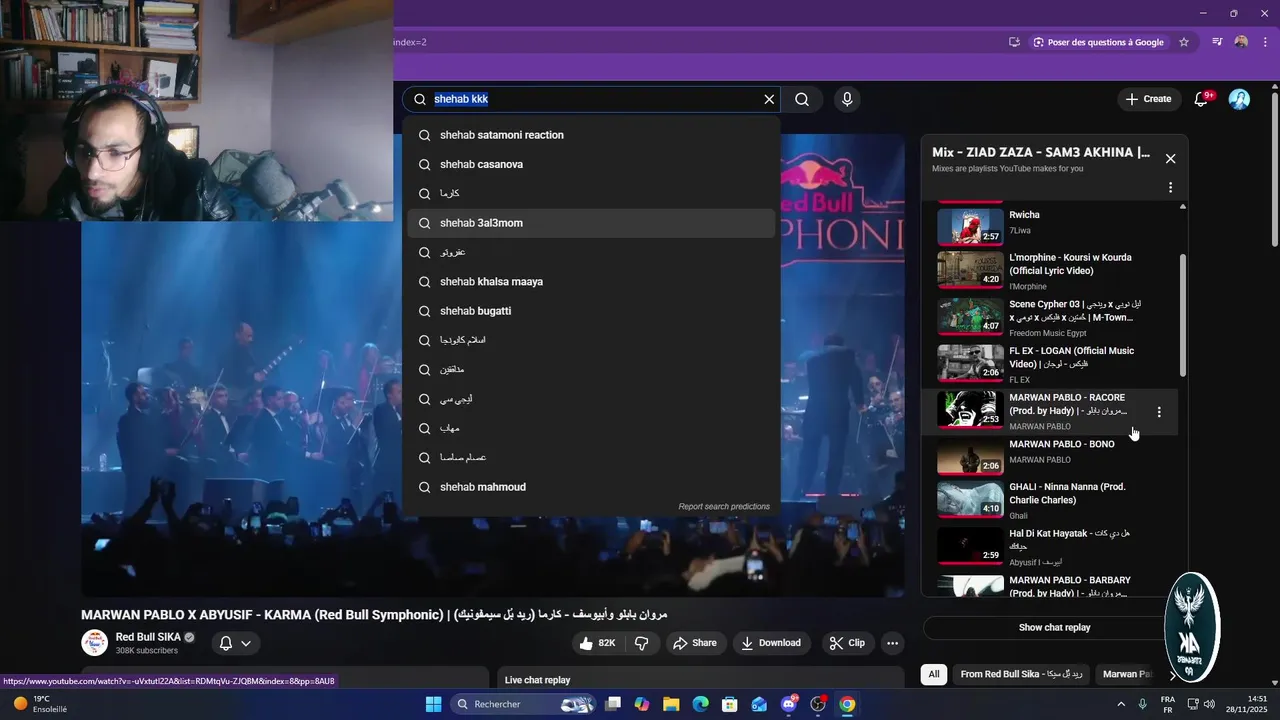1280x720 pixels.
Task: Open Microsoft Edge from the taskbar
Action: [x=700, y=704]
